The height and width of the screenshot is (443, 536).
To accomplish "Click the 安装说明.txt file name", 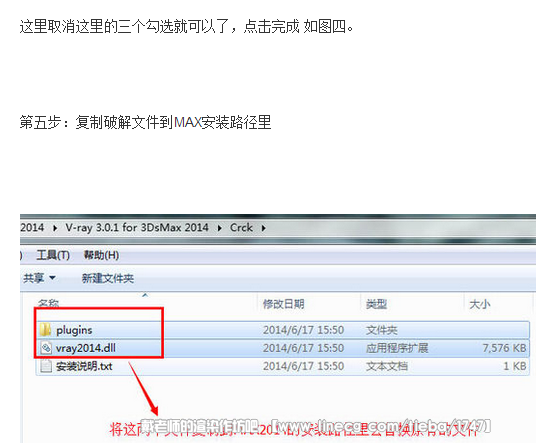I will [84, 366].
